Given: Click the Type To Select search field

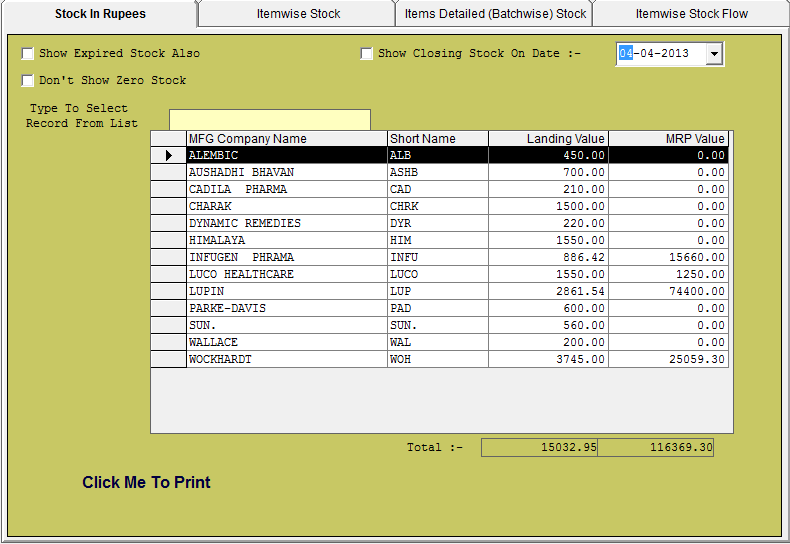Looking at the screenshot, I should click(x=269, y=120).
